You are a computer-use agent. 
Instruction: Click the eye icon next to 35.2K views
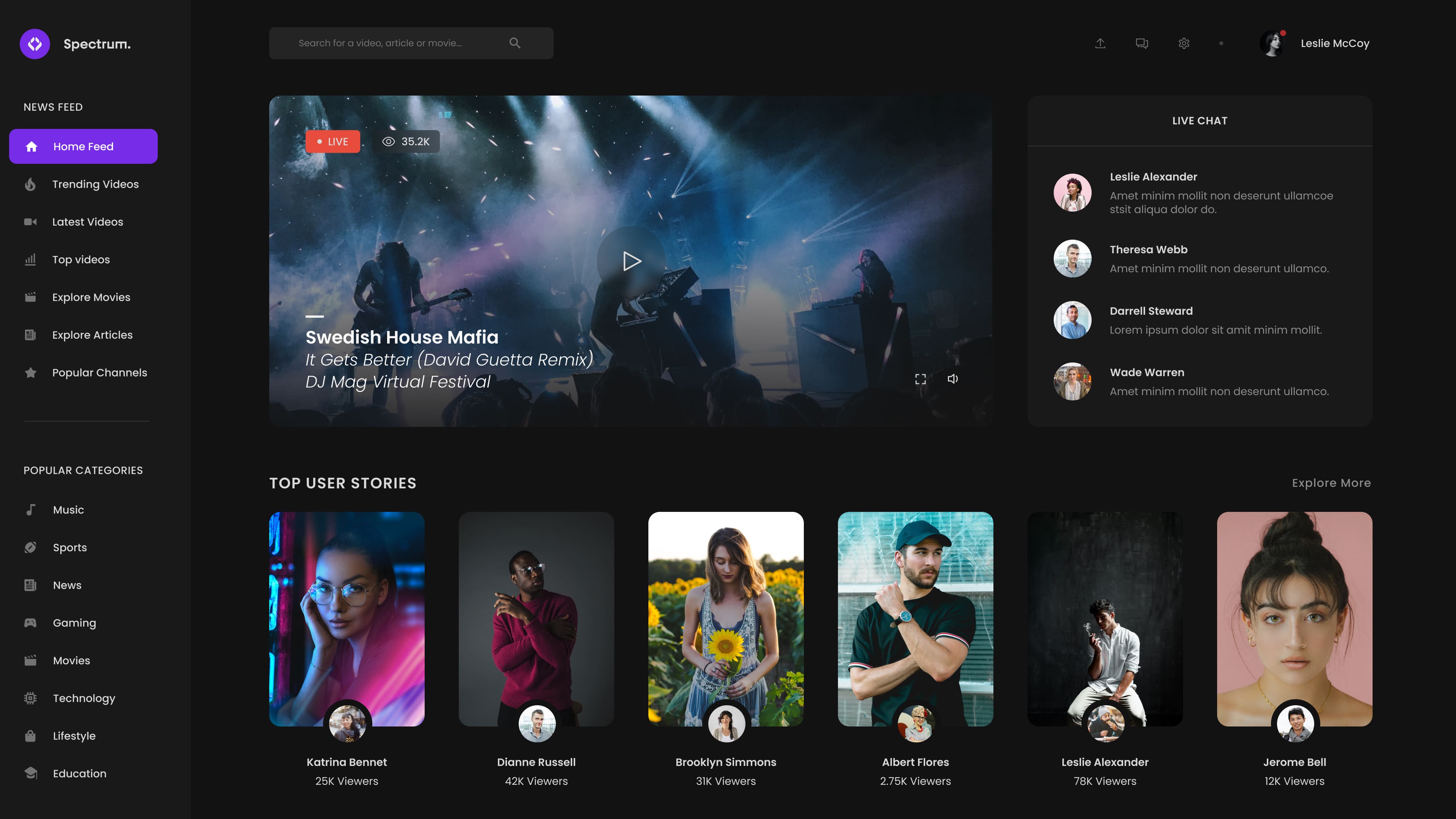[x=388, y=141]
